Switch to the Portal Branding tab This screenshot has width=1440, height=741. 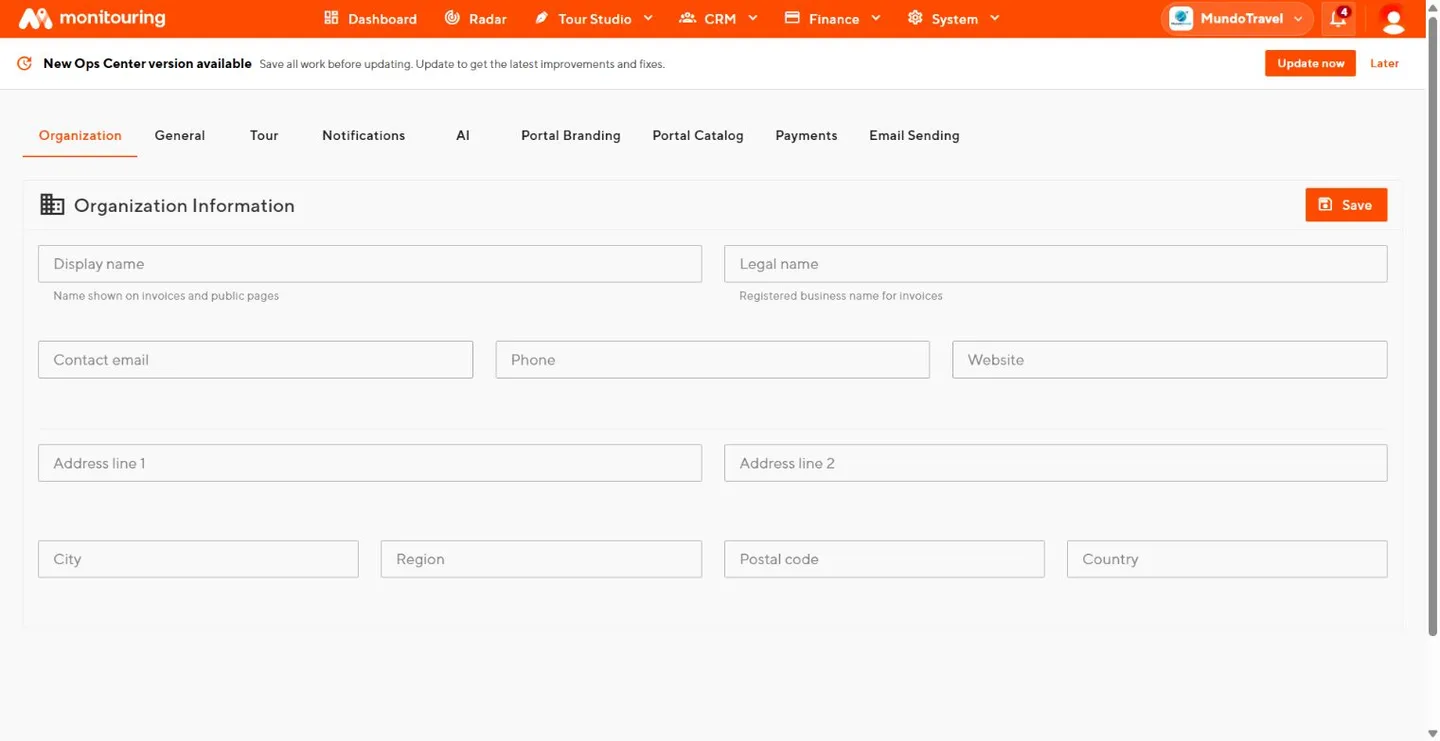click(x=571, y=135)
